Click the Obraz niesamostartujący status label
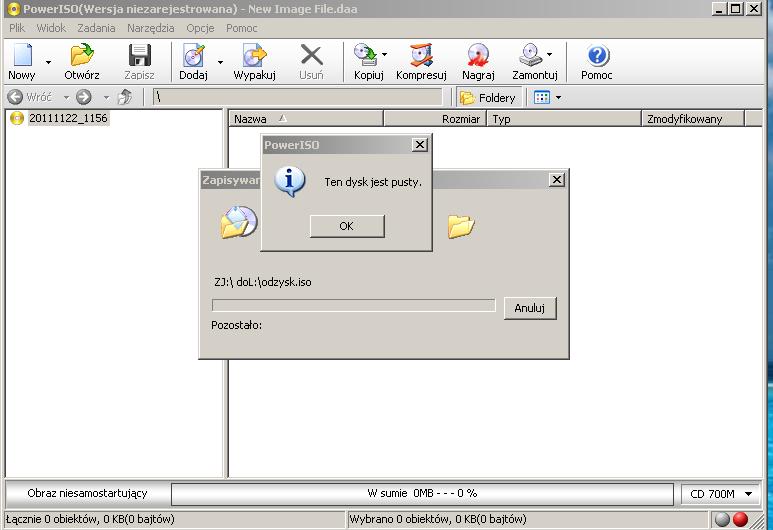The image size is (773, 530). [x=87, y=493]
